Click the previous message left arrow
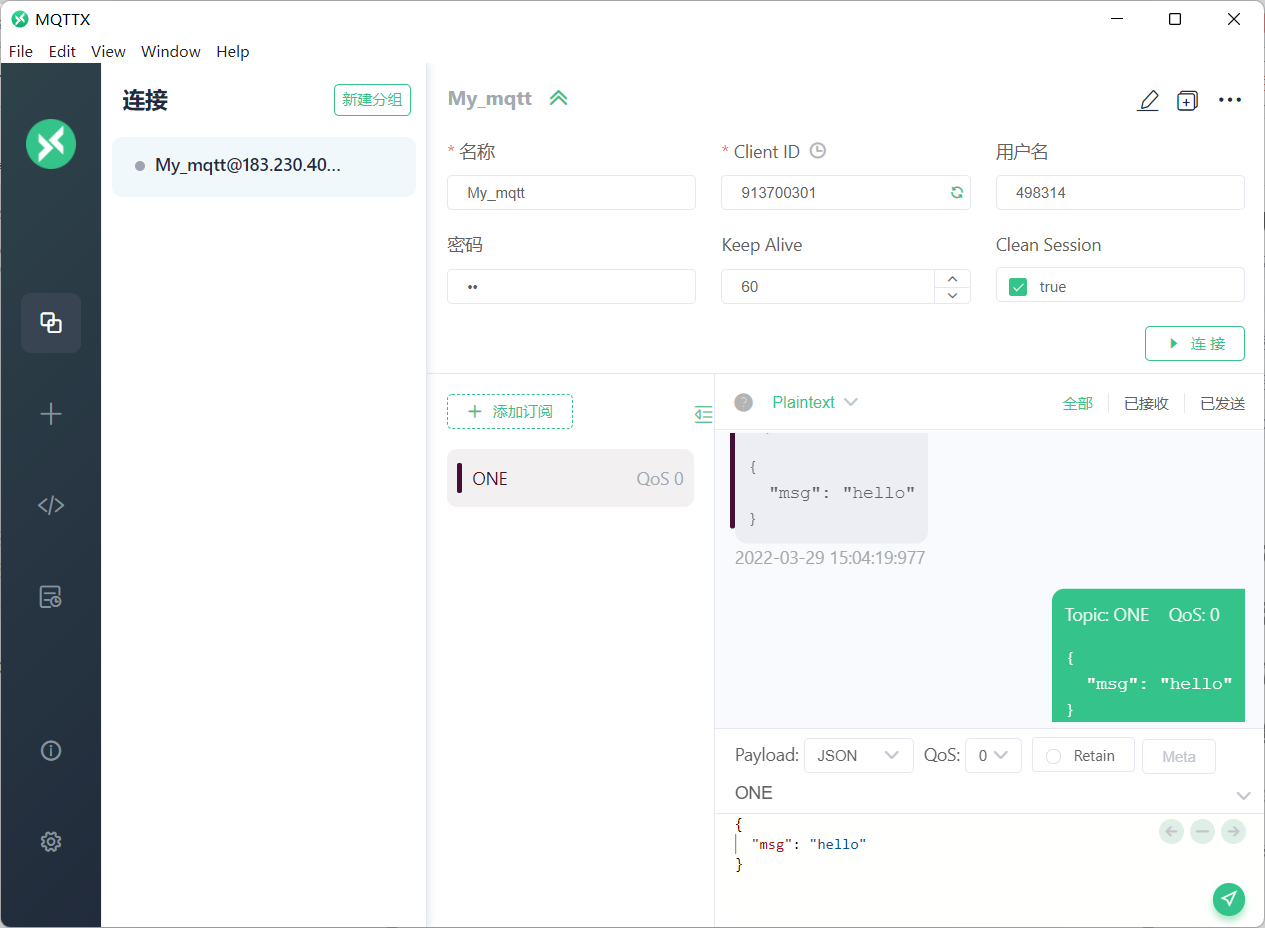This screenshot has height=928, width=1265. pyautogui.click(x=1172, y=831)
